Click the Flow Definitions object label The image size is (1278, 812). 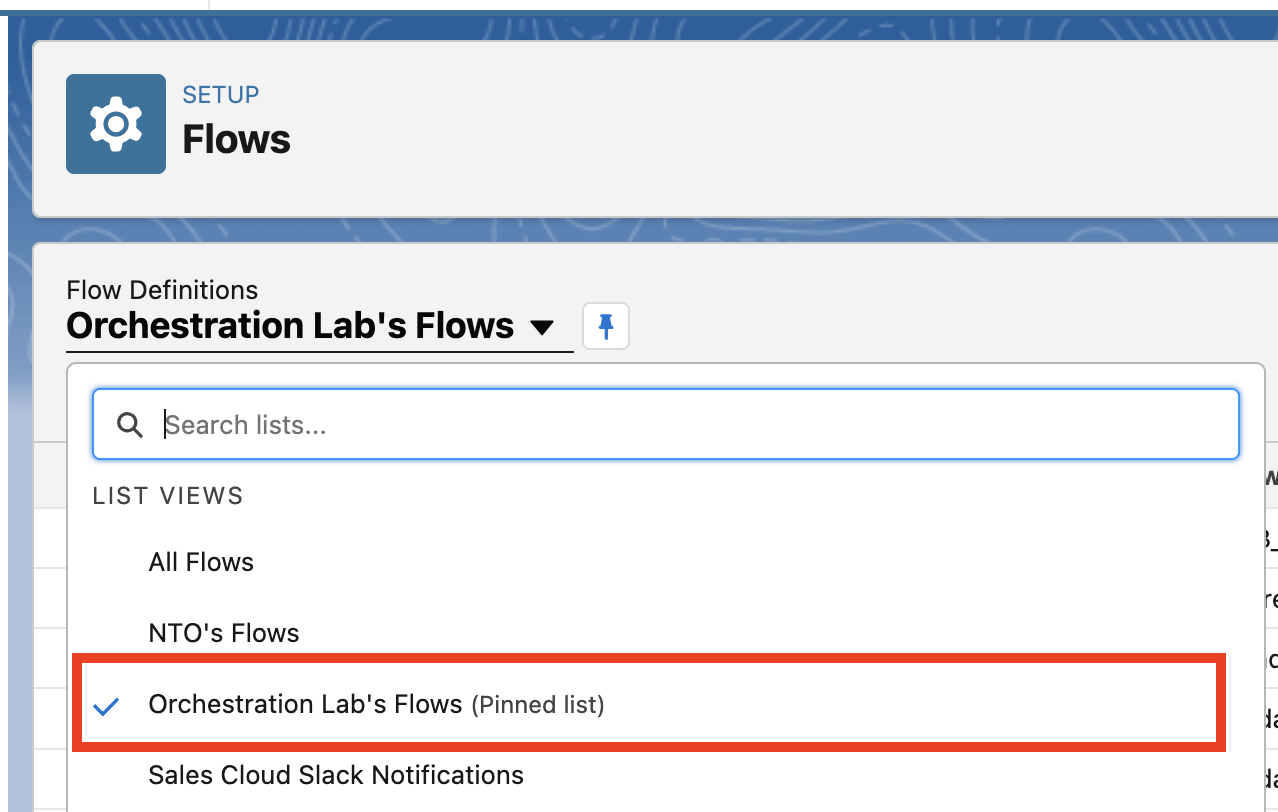[162, 290]
